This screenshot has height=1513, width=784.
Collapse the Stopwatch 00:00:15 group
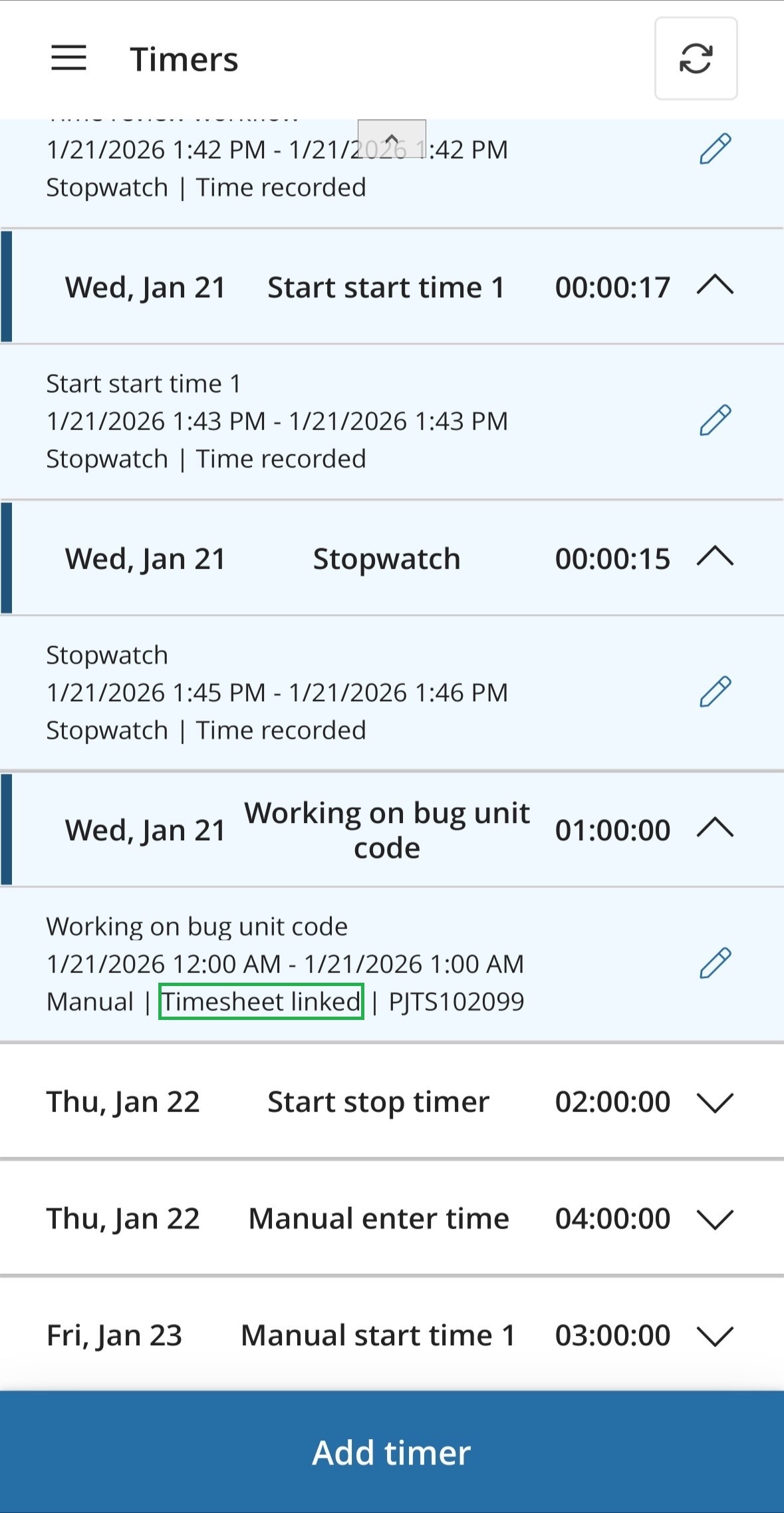tap(715, 558)
